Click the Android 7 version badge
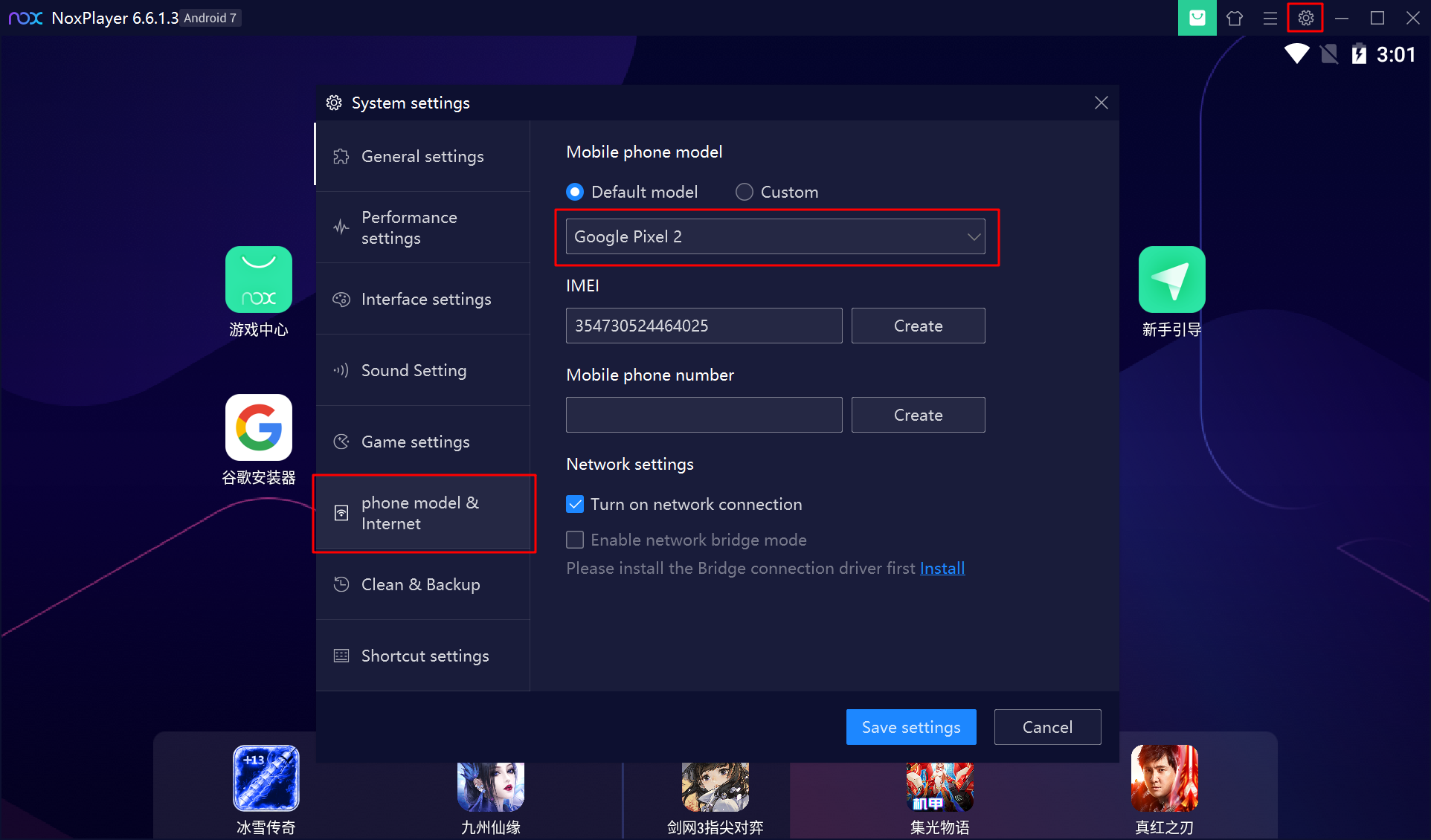This screenshot has height=840, width=1431. click(210, 18)
